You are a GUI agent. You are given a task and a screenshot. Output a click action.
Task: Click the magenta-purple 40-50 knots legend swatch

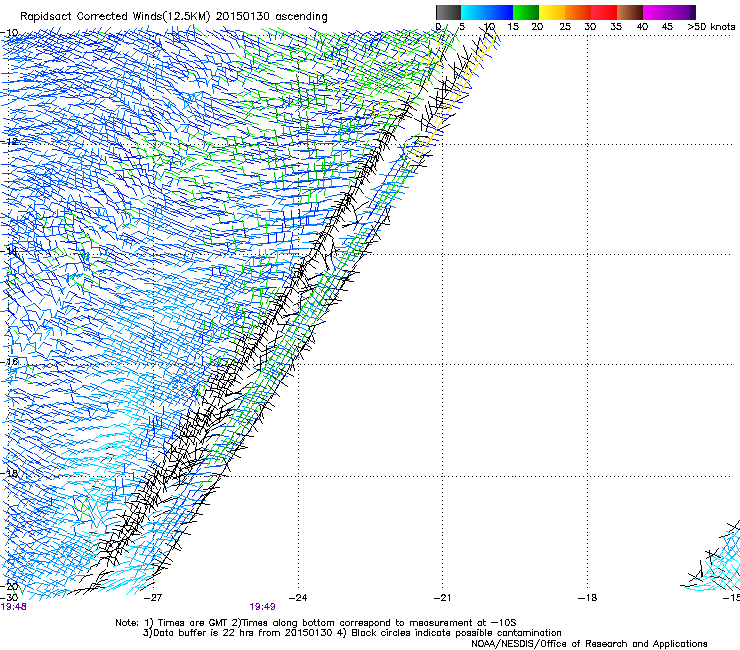tap(669, 12)
